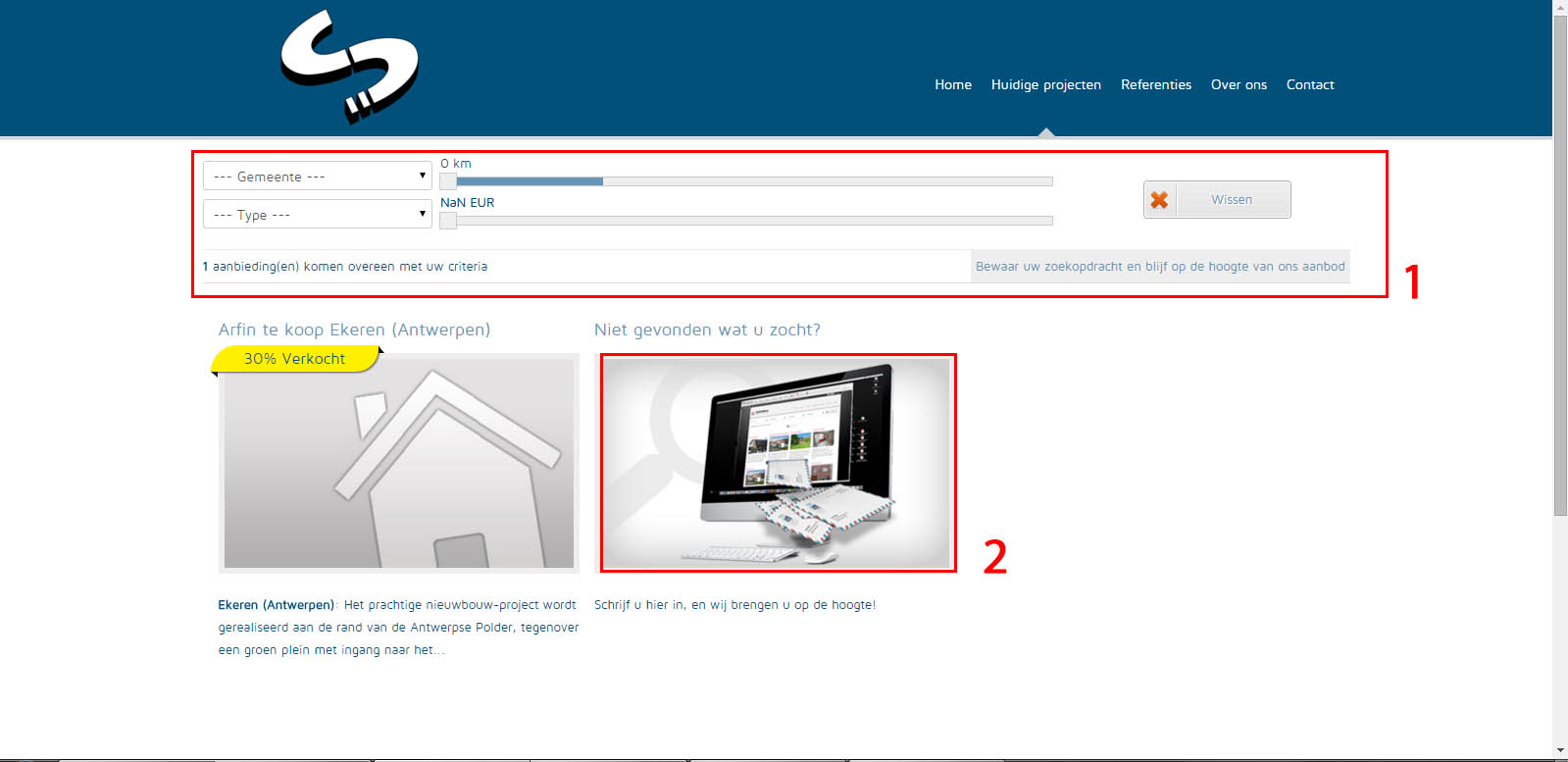Screen dimensions: 1568x762
Task: Open the Arfin te koop Ekeren heading
Action: (x=354, y=330)
